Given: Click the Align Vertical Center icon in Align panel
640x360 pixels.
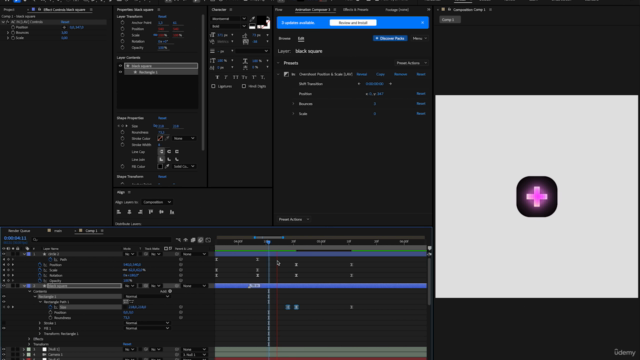Looking at the screenshot, I should pyautogui.click(x=161, y=212).
